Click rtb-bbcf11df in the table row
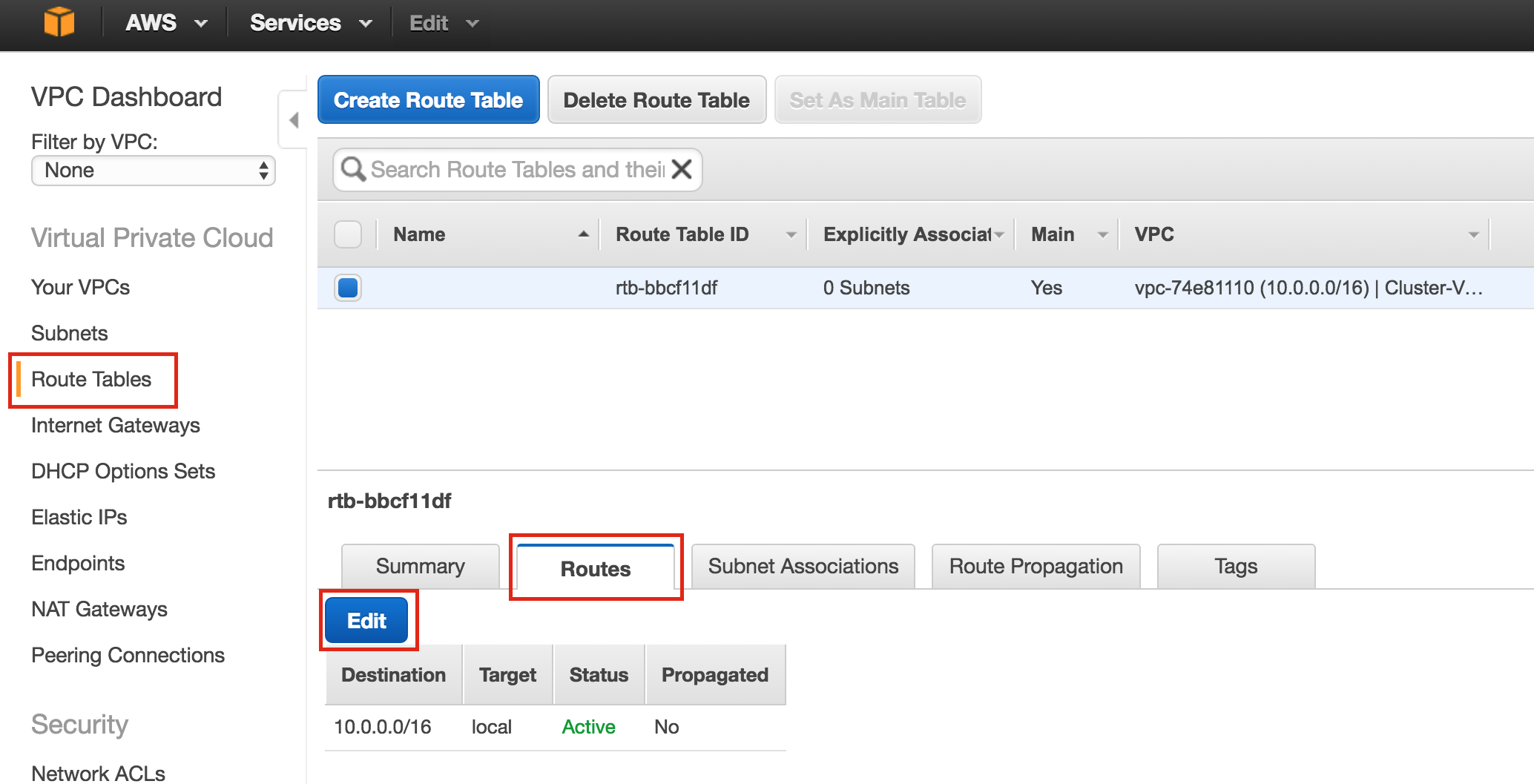This screenshot has width=1534, height=784. (x=667, y=288)
